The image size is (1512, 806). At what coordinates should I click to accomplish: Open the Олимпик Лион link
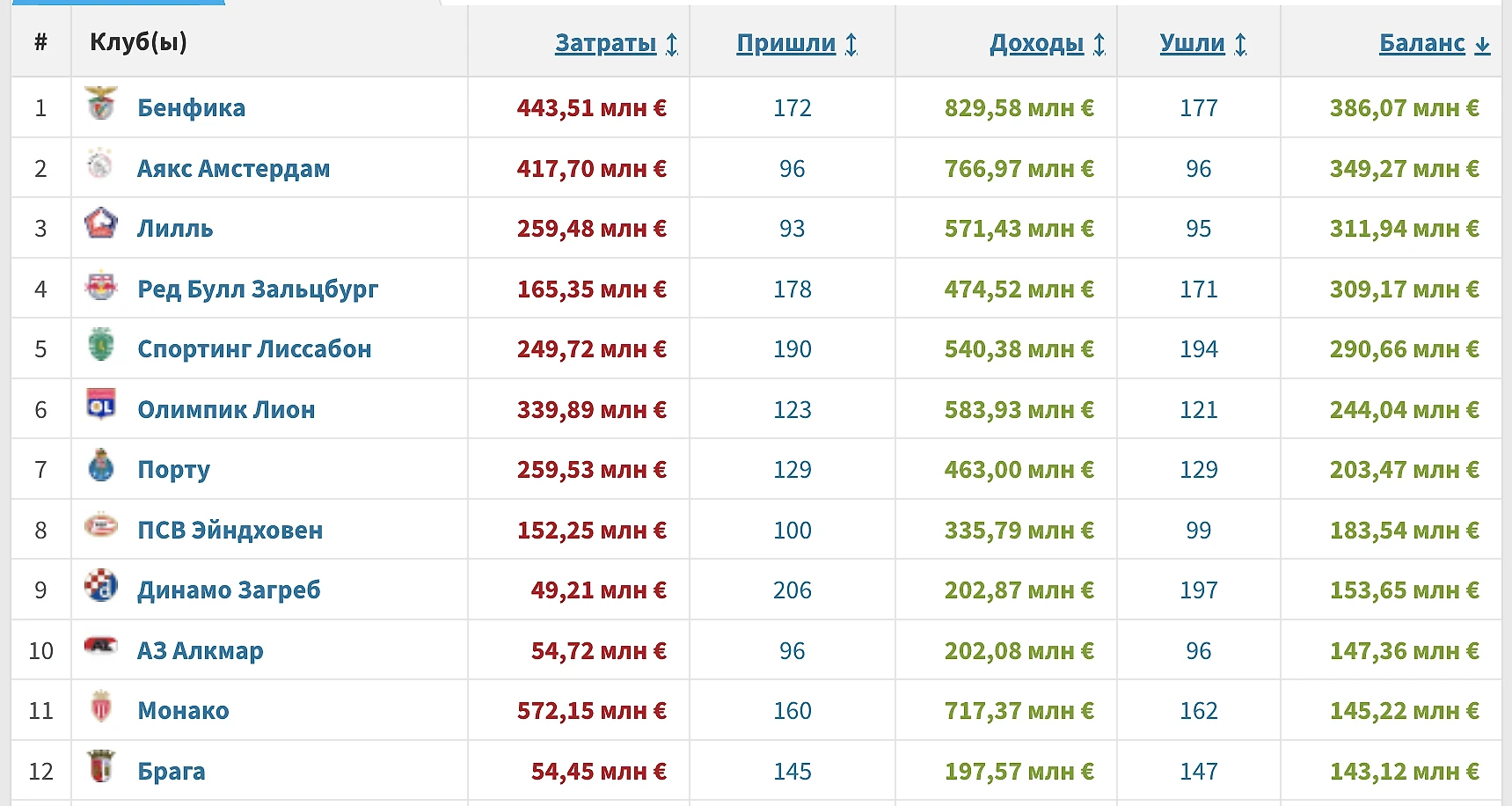226,409
